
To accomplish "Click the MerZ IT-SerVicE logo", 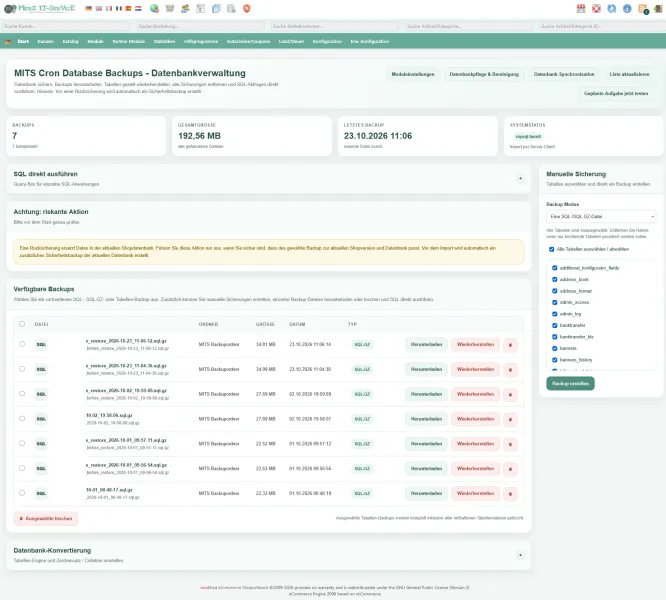I will pyautogui.click(x=40, y=8).
